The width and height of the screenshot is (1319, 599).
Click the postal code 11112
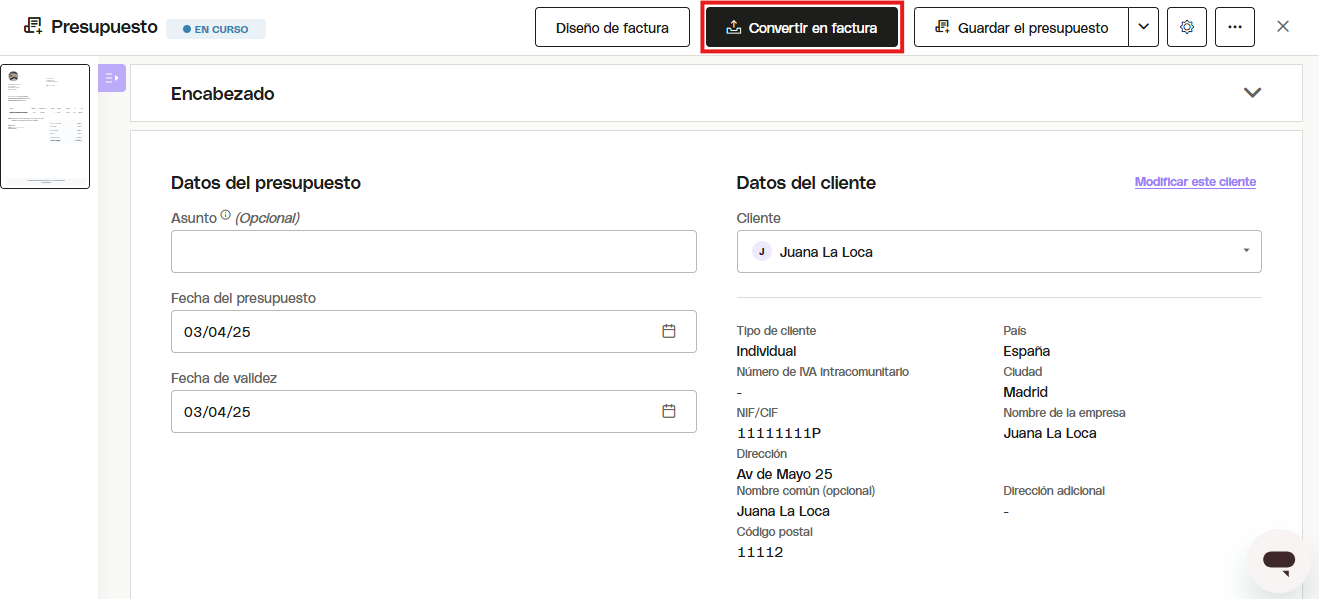[x=760, y=552]
